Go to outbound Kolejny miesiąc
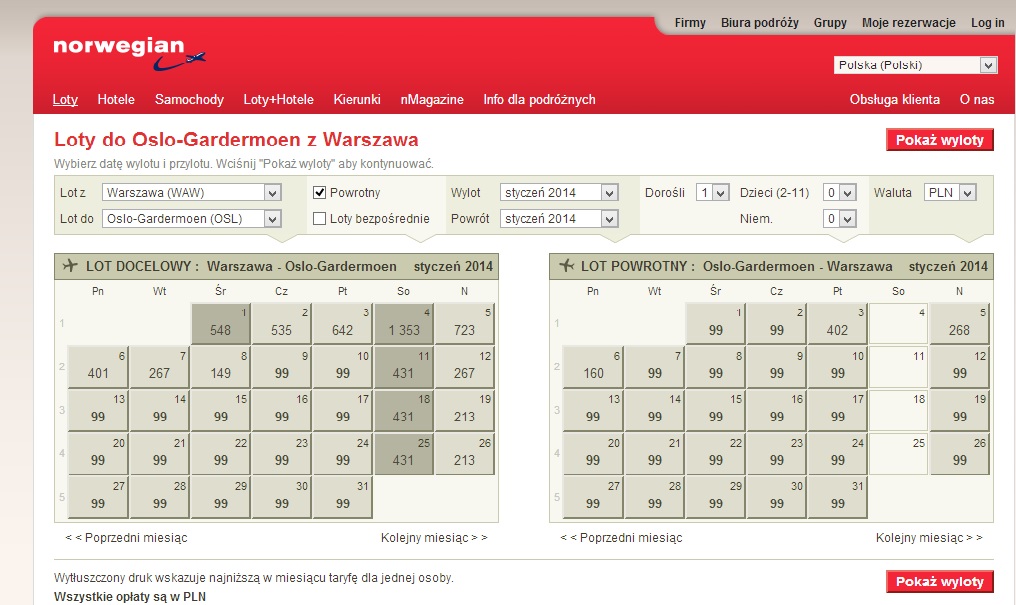Viewport: 1016px width, 605px height. point(434,538)
